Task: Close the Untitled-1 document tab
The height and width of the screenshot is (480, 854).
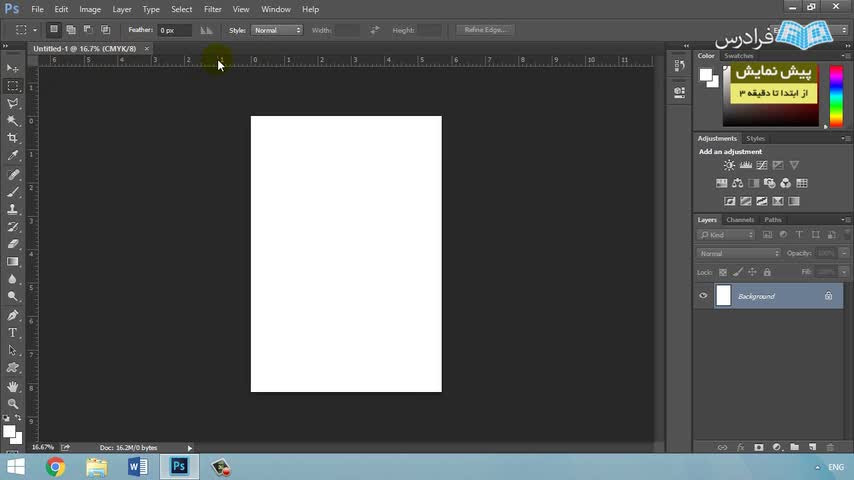Action: [x=147, y=48]
